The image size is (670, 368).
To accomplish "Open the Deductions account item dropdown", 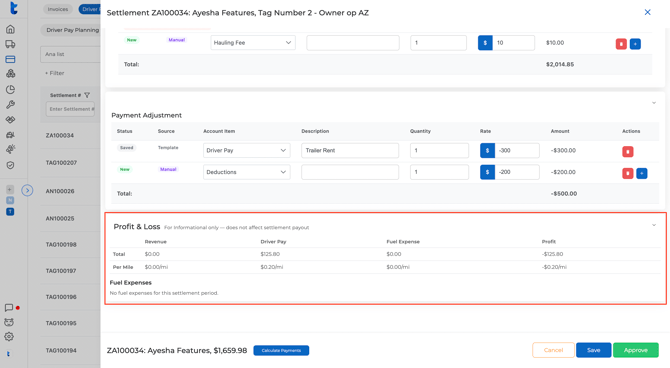I will [x=247, y=172].
